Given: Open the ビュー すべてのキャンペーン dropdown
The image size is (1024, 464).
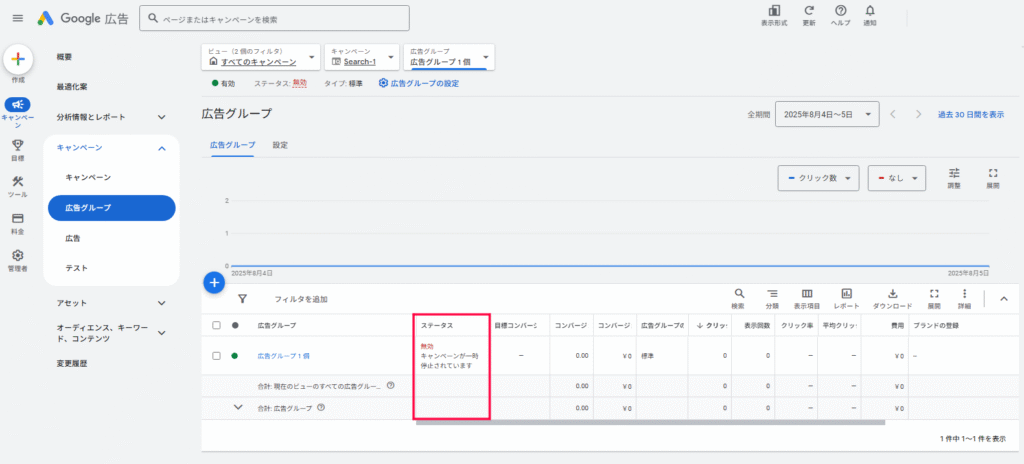Looking at the screenshot, I should pos(261,57).
